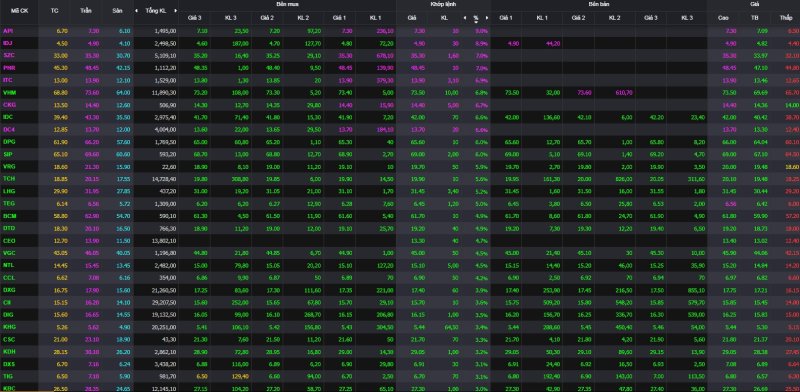Click left arrow beside Tổng KL header
Screen dimensions: 800x392
(136, 11)
